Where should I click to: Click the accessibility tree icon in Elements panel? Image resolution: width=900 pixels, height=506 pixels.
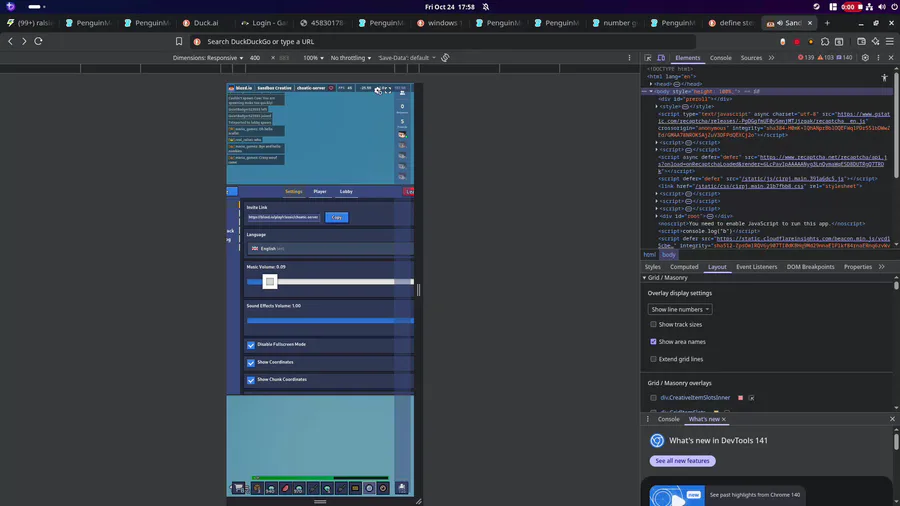click(x=885, y=77)
